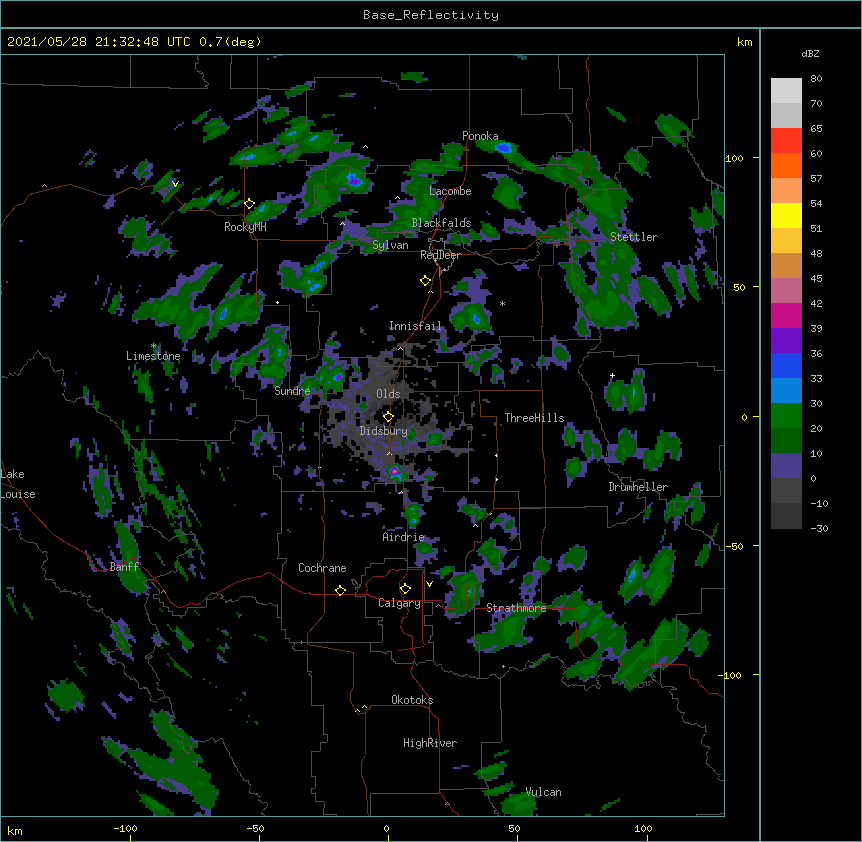862x842 pixels.
Task: Click the 80 value on dBZ legend
Action: (x=816, y=79)
